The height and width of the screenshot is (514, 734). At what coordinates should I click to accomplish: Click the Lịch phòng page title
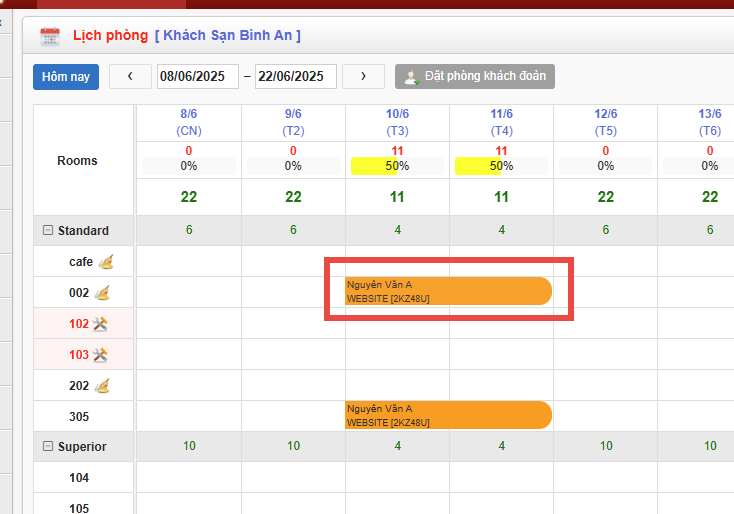point(110,36)
